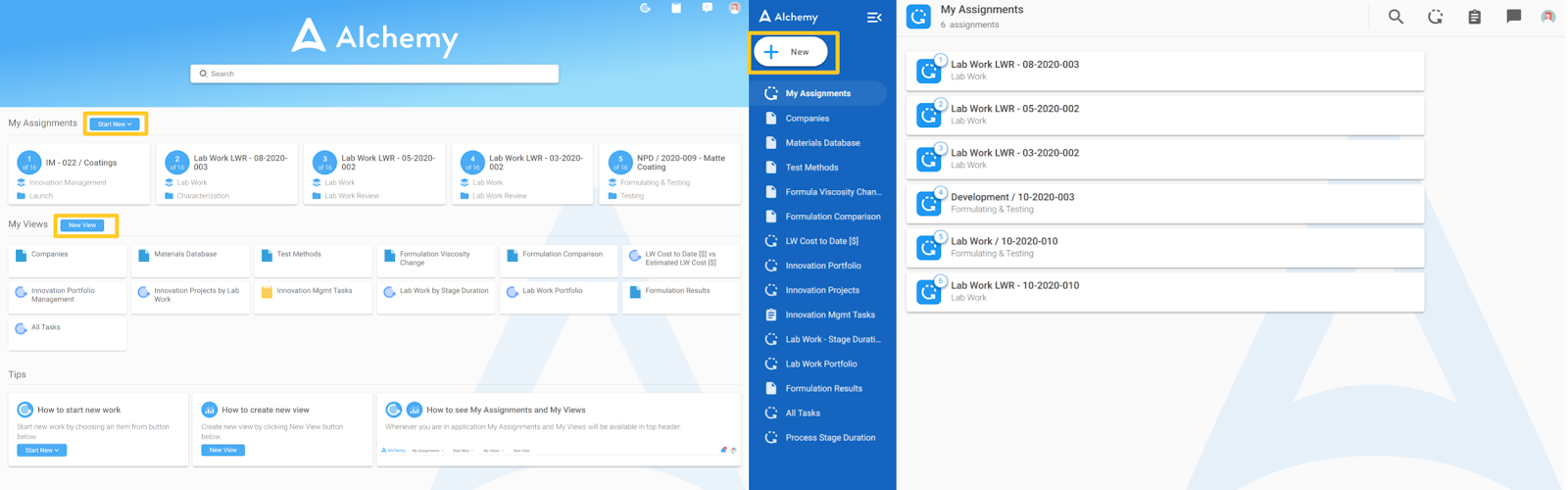1568x490 pixels.
Task: Click the icon of Lab Work LWR - 05-2020-002 row
Action: pyautogui.click(x=928, y=115)
